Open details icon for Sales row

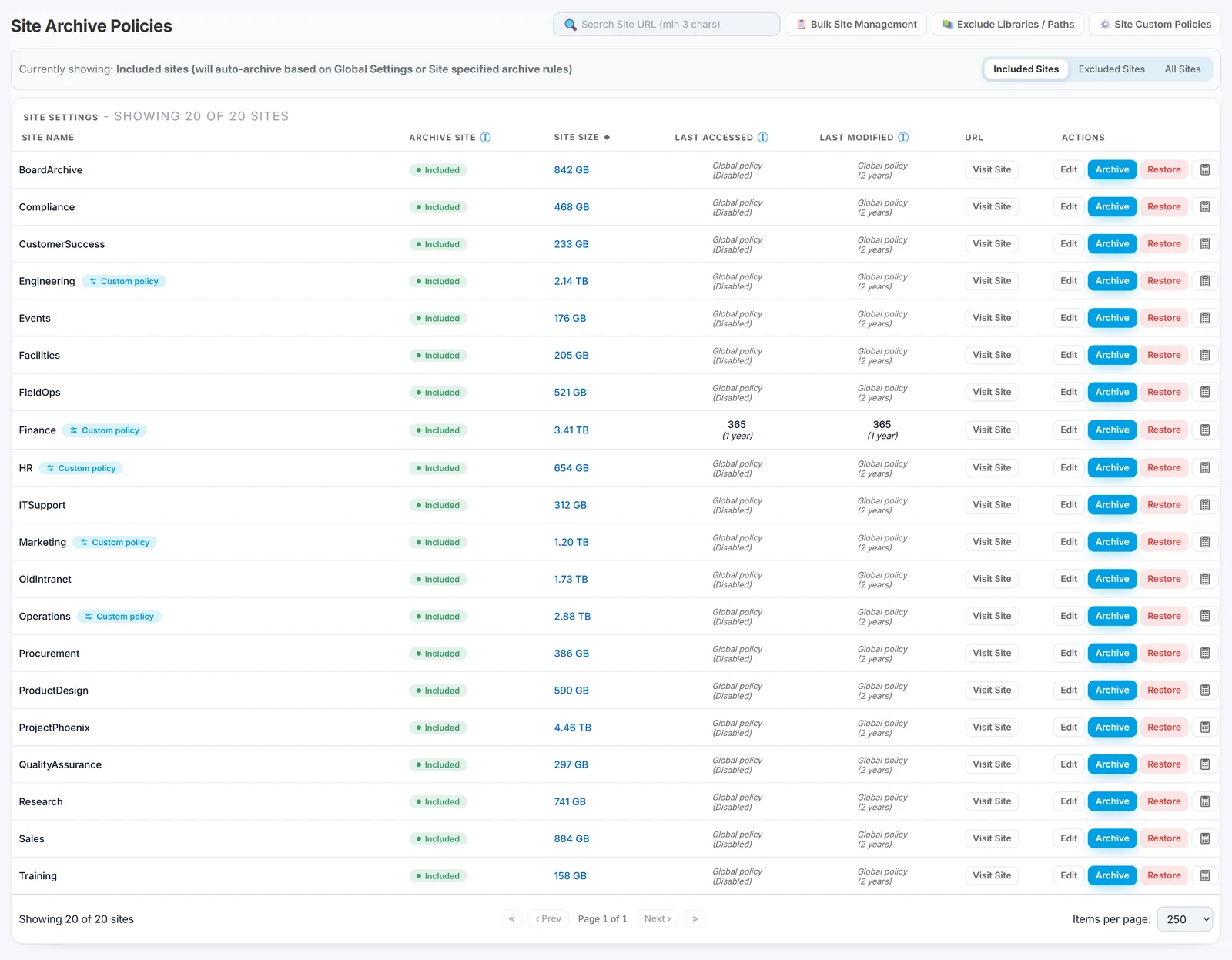(x=1205, y=838)
